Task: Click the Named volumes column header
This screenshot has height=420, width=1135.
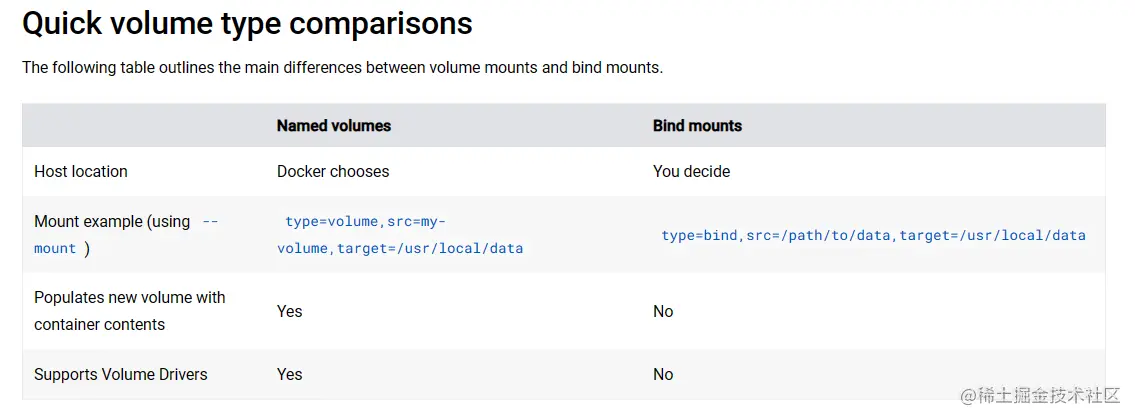Action: point(334,125)
